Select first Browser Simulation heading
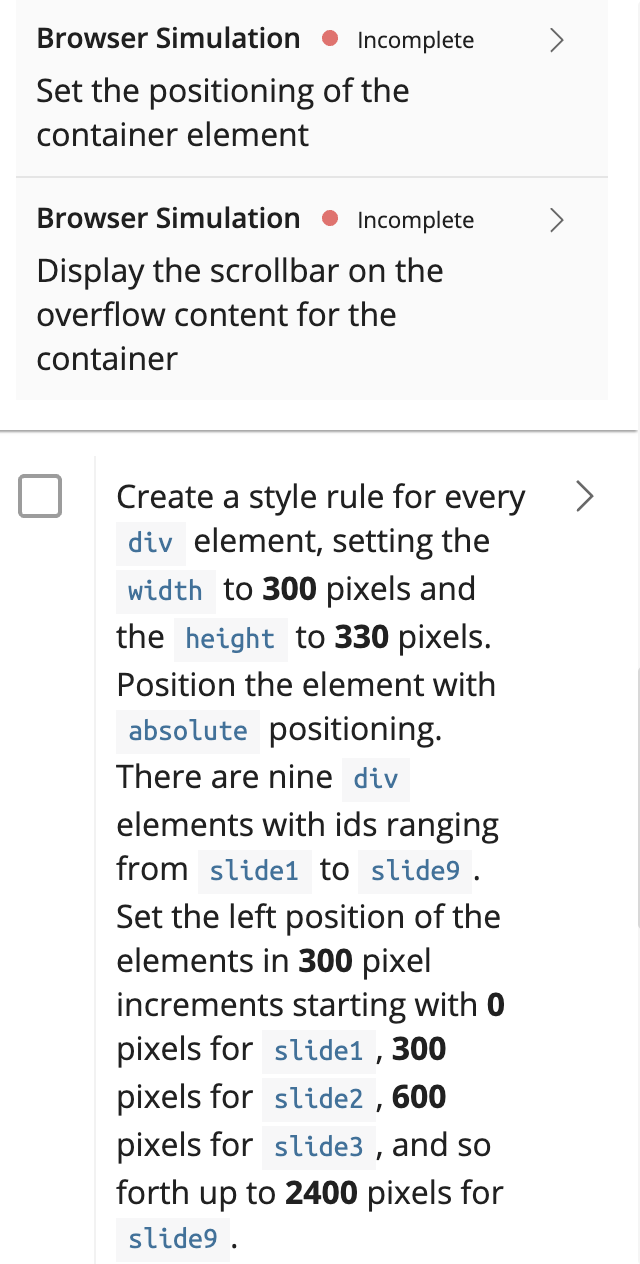The image size is (640, 1264). click(x=168, y=39)
